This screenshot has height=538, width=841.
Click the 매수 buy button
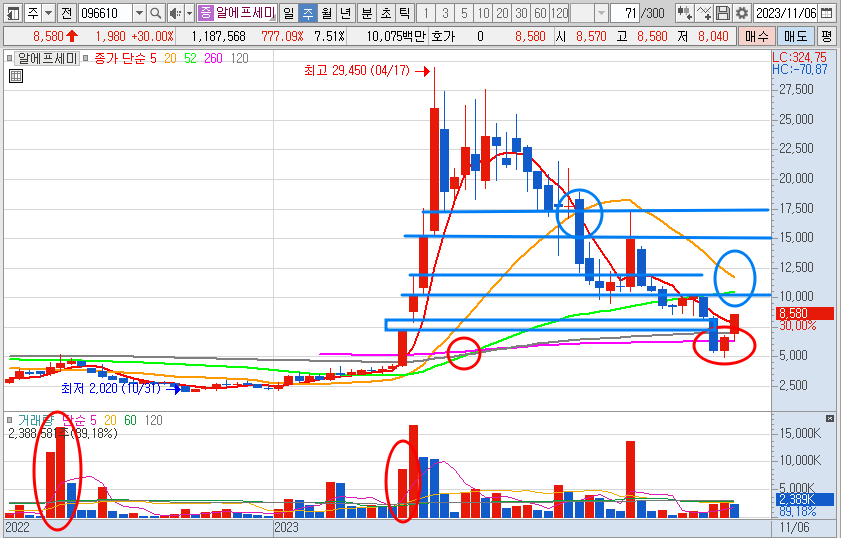[757, 36]
